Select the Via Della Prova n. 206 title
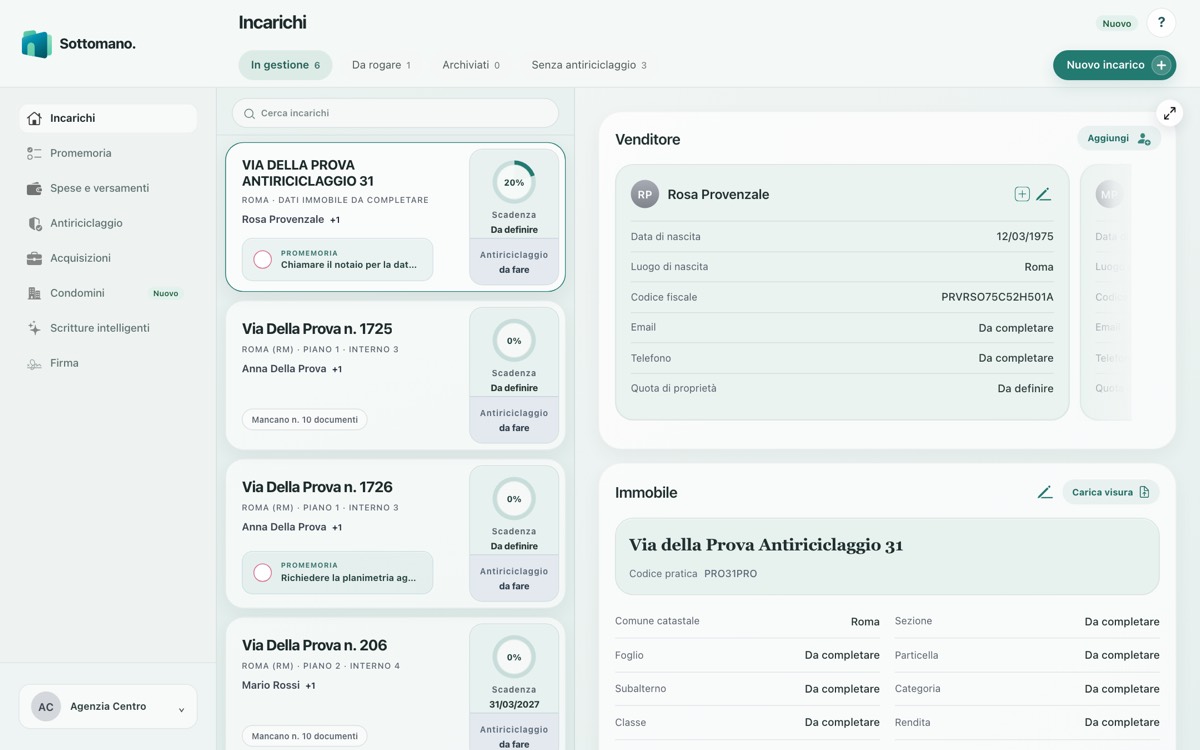Screen dimensions: 1200x750 [x=314, y=645]
